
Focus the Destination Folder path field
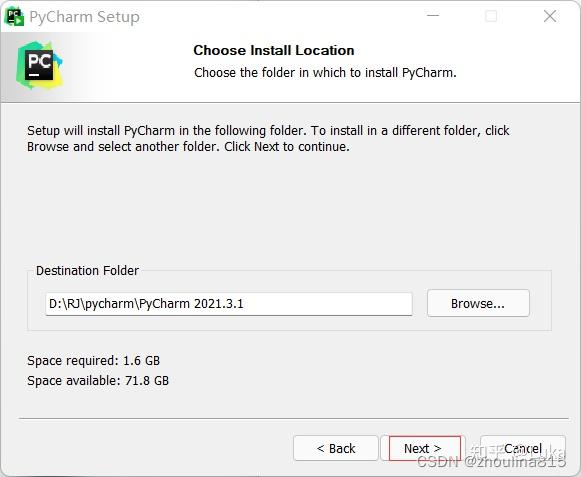coord(229,304)
